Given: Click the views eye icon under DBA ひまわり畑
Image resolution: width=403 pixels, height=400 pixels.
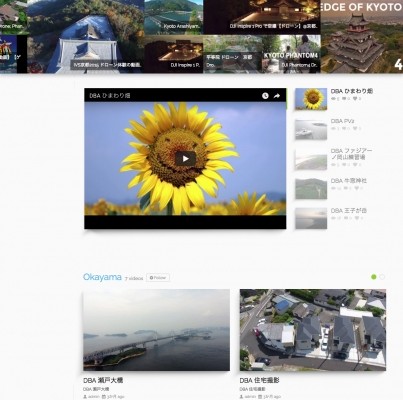Looking at the screenshot, I should point(334,99).
